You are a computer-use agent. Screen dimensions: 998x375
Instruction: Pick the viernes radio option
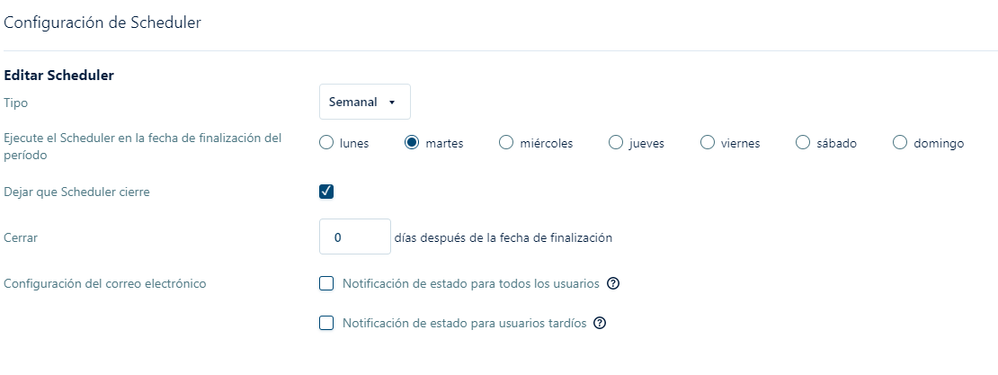pos(707,143)
